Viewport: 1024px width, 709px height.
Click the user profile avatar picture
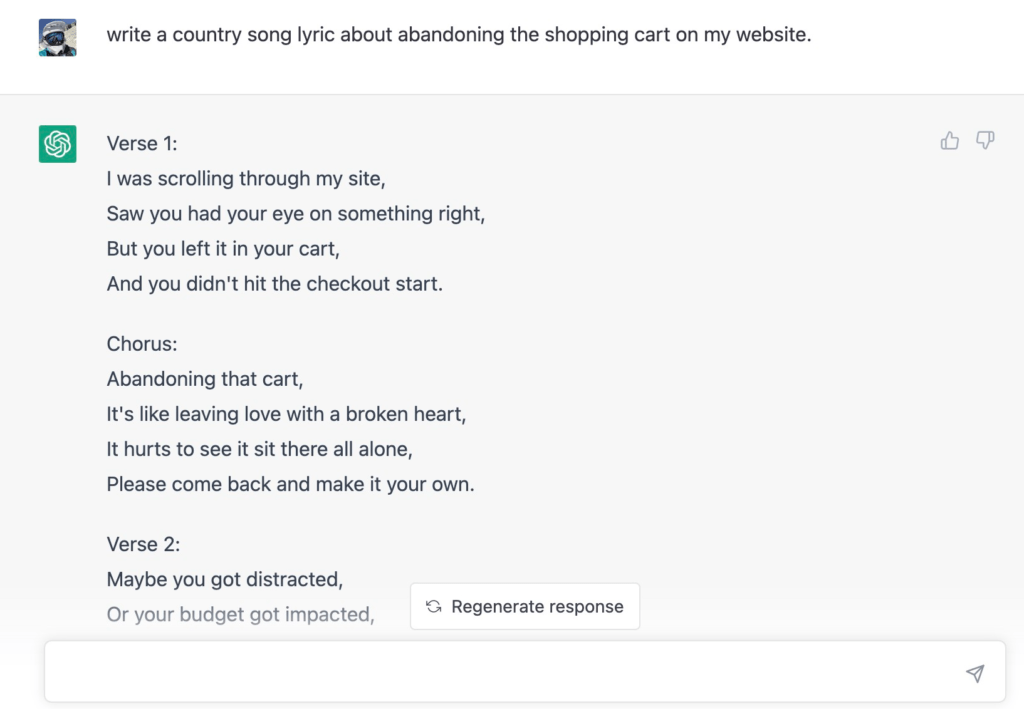(x=58, y=37)
